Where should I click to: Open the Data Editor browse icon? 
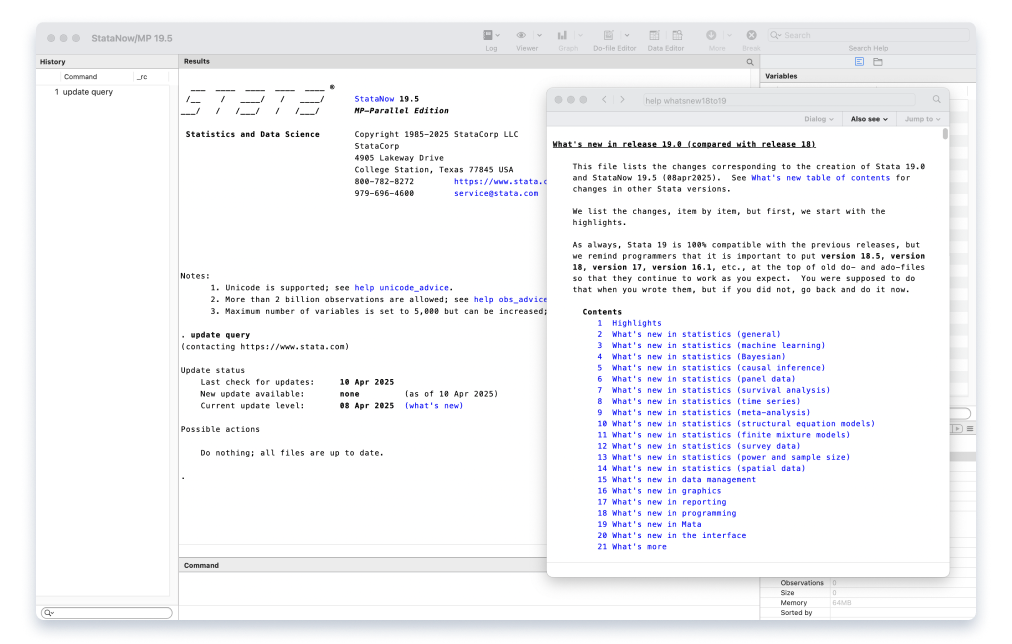click(x=677, y=35)
